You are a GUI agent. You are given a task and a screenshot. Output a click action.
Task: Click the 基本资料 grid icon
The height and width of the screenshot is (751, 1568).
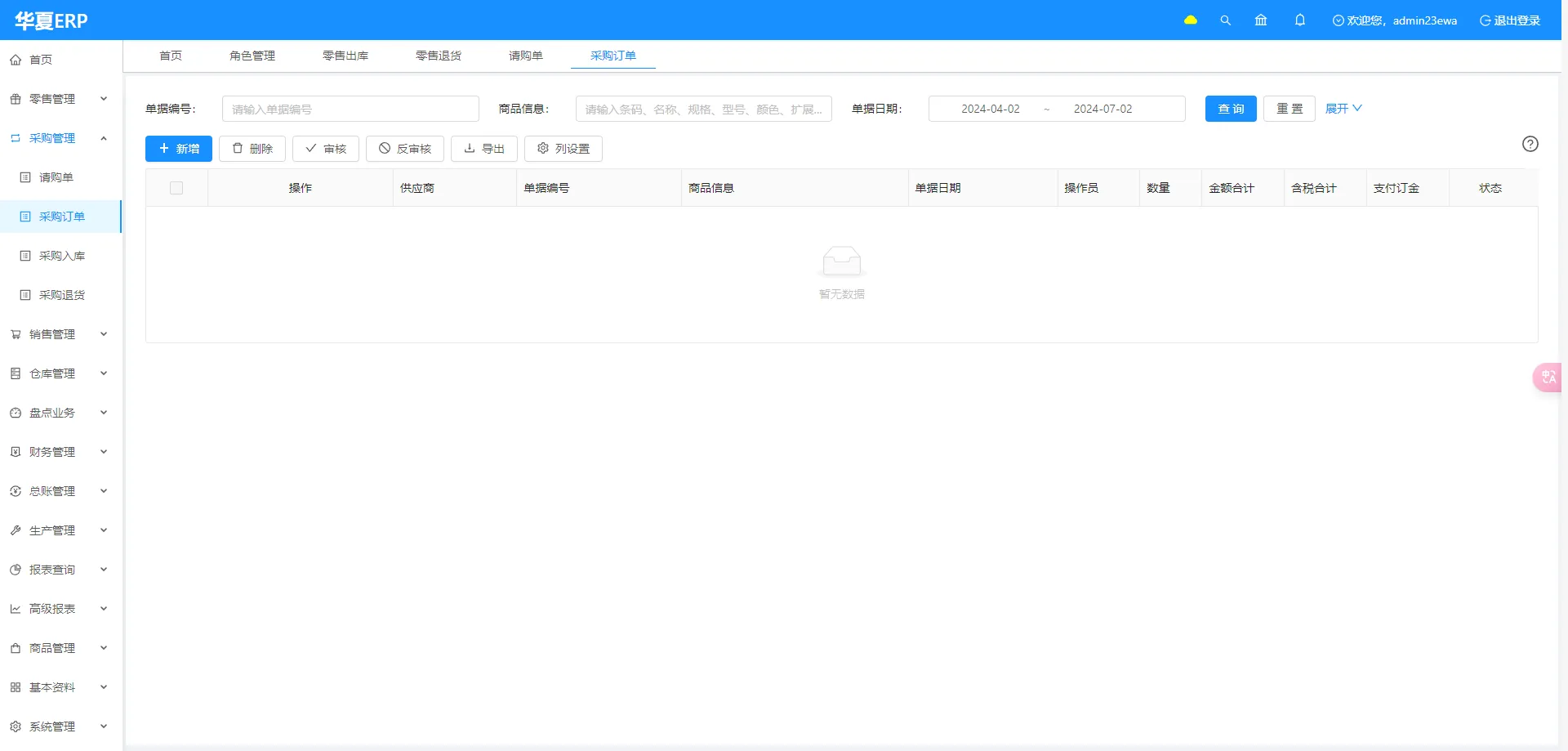pyautogui.click(x=16, y=687)
